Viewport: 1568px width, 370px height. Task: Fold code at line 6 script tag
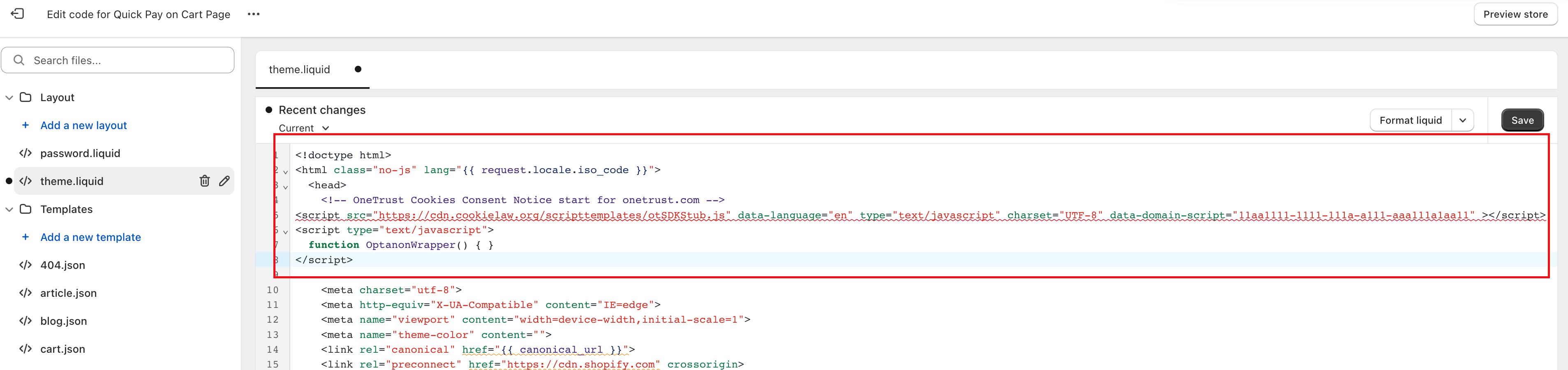coord(285,232)
